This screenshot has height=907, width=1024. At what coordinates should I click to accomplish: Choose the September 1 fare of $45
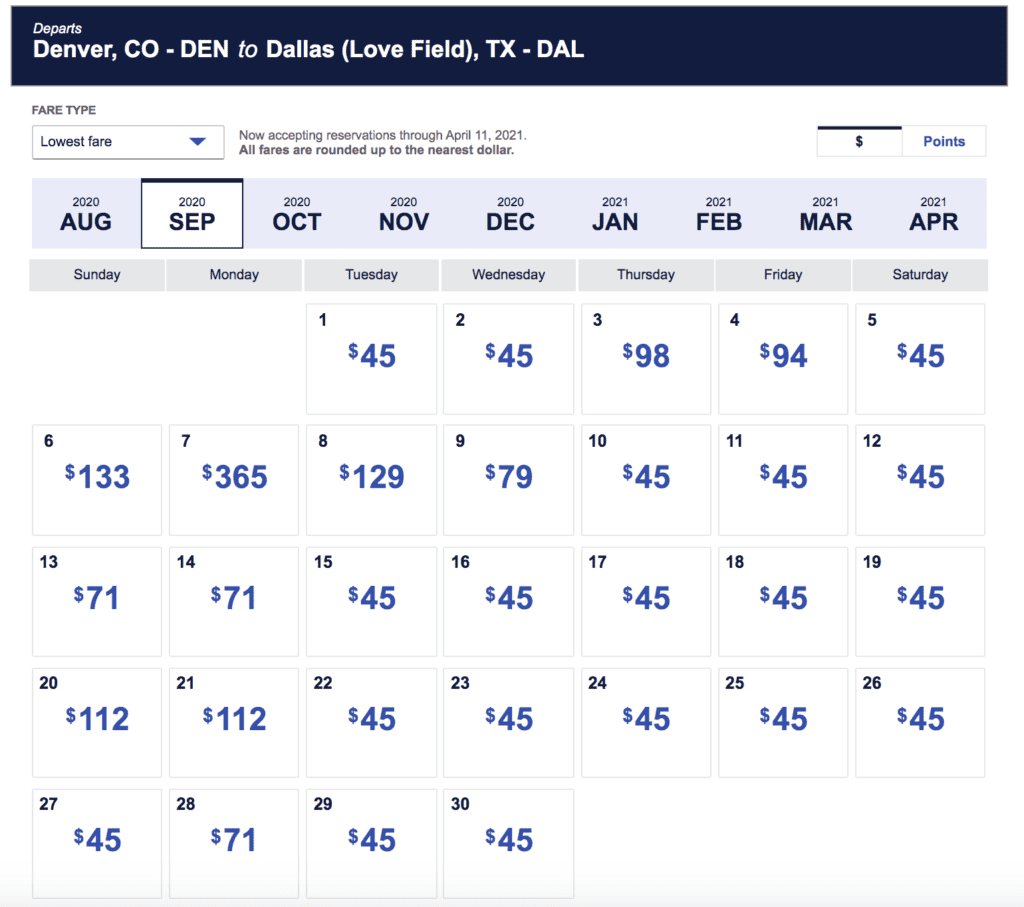[371, 358]
